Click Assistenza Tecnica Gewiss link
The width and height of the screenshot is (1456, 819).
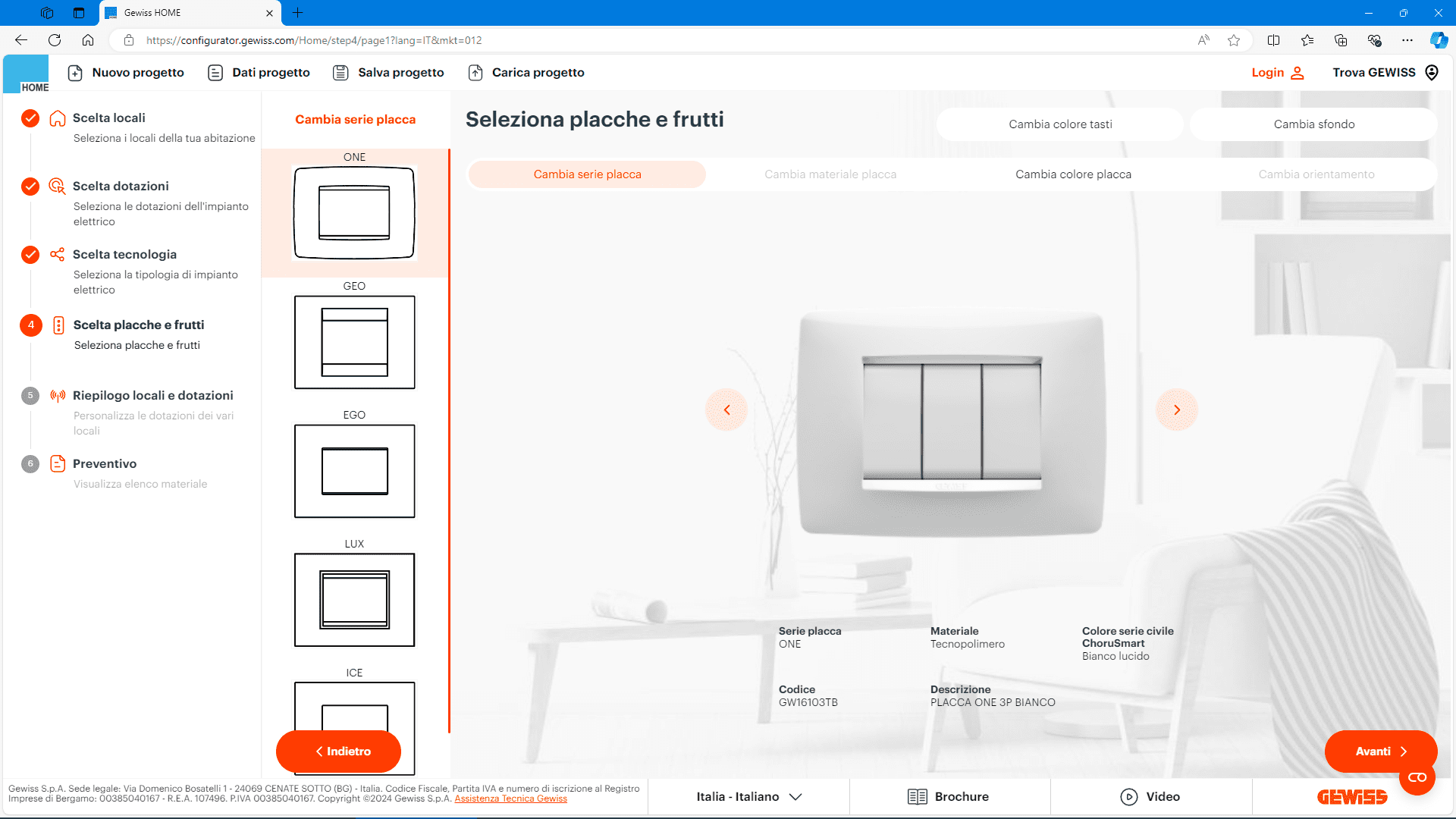pyautogui.click(x=510, y=799)
